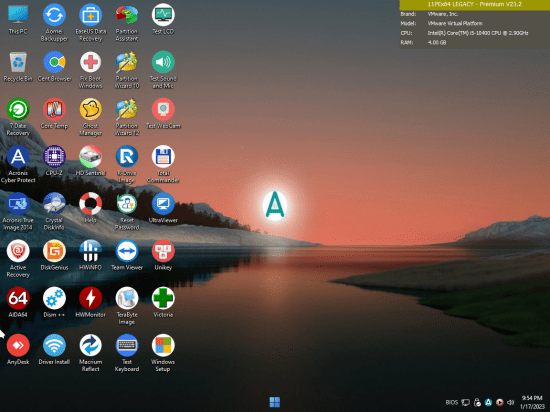The height and width of the screenshot is (412, 550).
Task: Click the BIOS tray label
Action: 451,403
